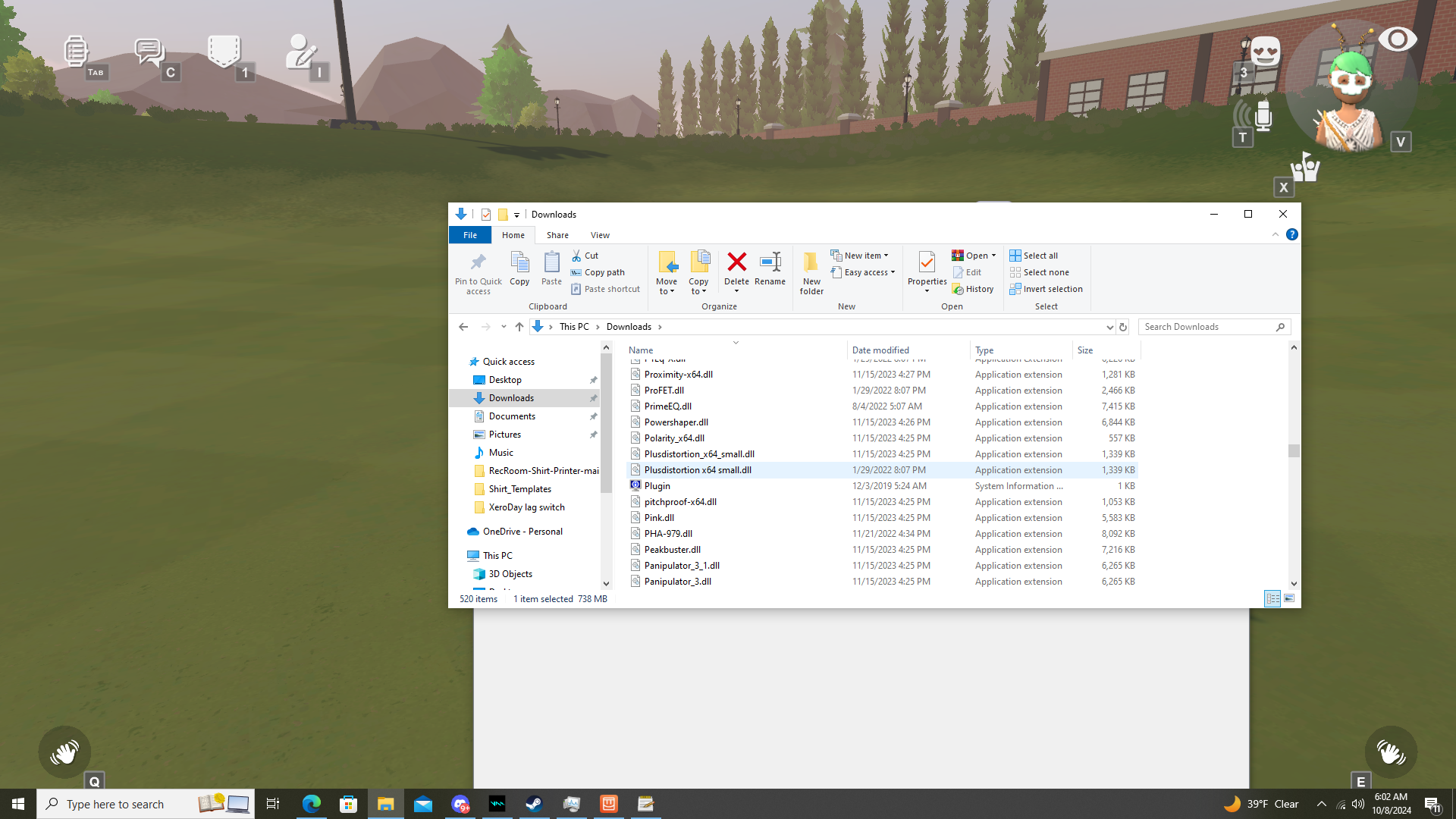Viewport: 1456px width, 819px height.
Task: Toggle the eye visibility icon top right
Action: (1397, 39)
